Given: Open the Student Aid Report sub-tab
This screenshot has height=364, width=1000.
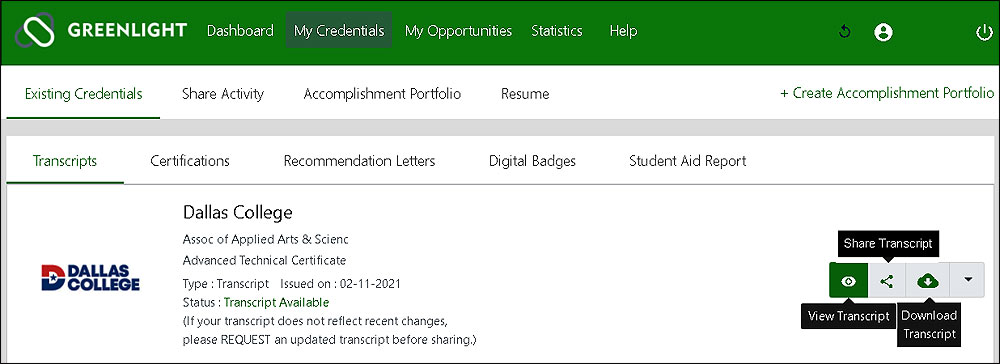Looking at the screenshot, I should click(688, 161).
